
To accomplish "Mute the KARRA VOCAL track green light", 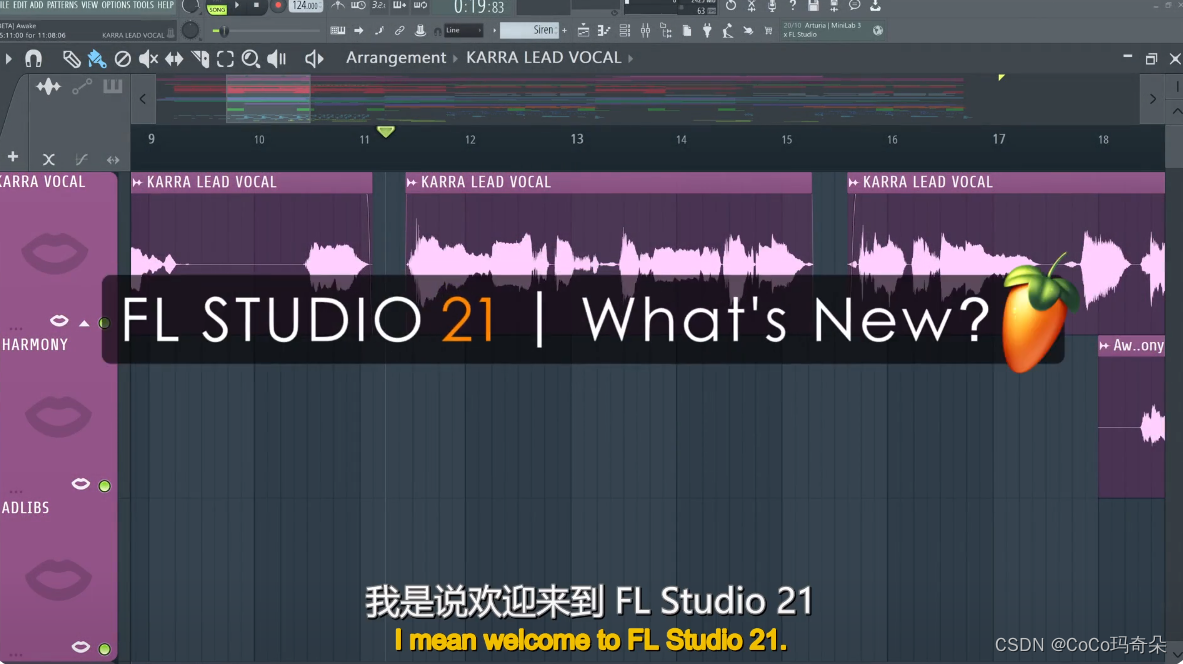I will (104, 323).
